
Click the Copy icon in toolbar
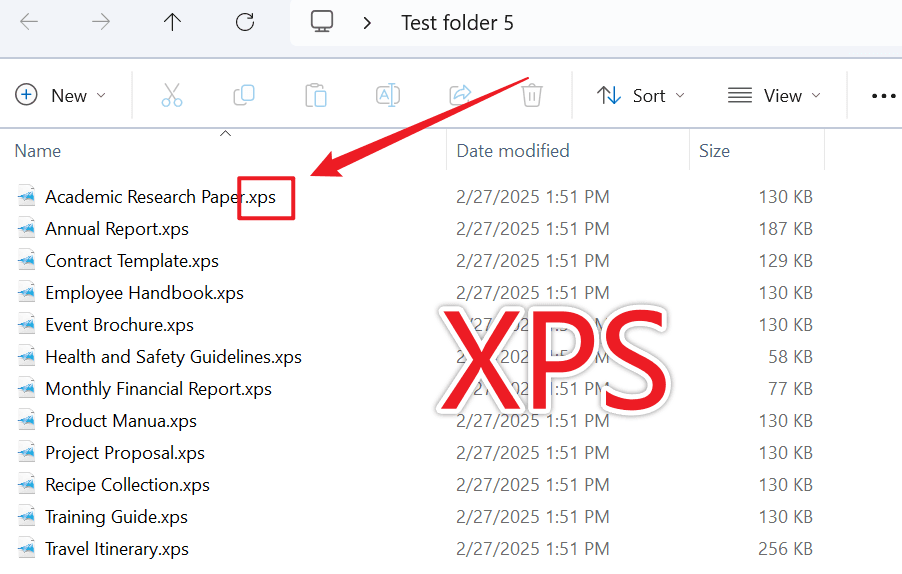(244, 95)
